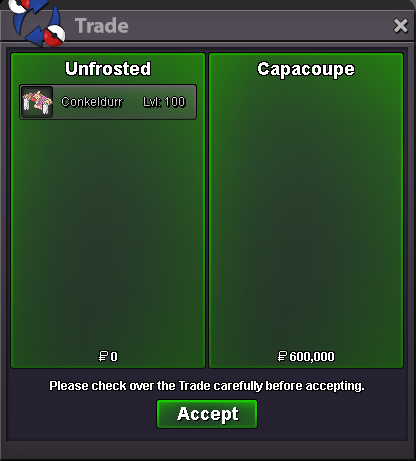Click the Trade title text
The width and height of the screenshot is (416, 461).
point(102,26)
